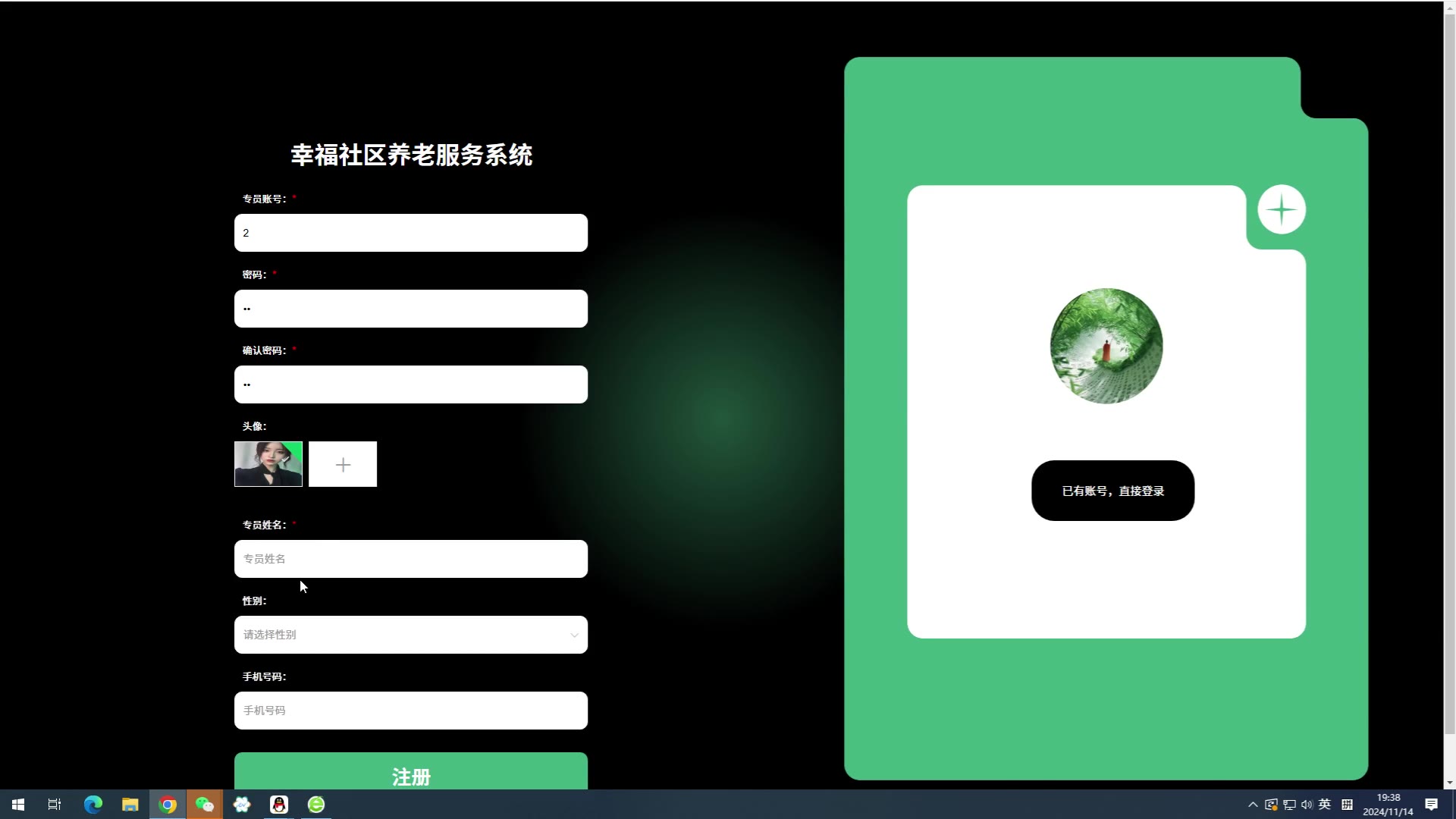The image size is (1456, 819).
Task: Click the plus icon to upload avatar
Action: [343, 464]
